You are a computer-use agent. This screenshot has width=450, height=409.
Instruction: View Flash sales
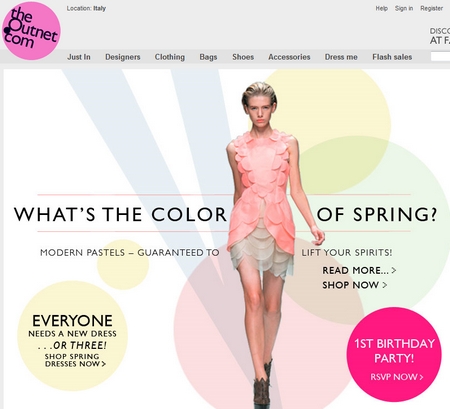[x=392, y=57]
